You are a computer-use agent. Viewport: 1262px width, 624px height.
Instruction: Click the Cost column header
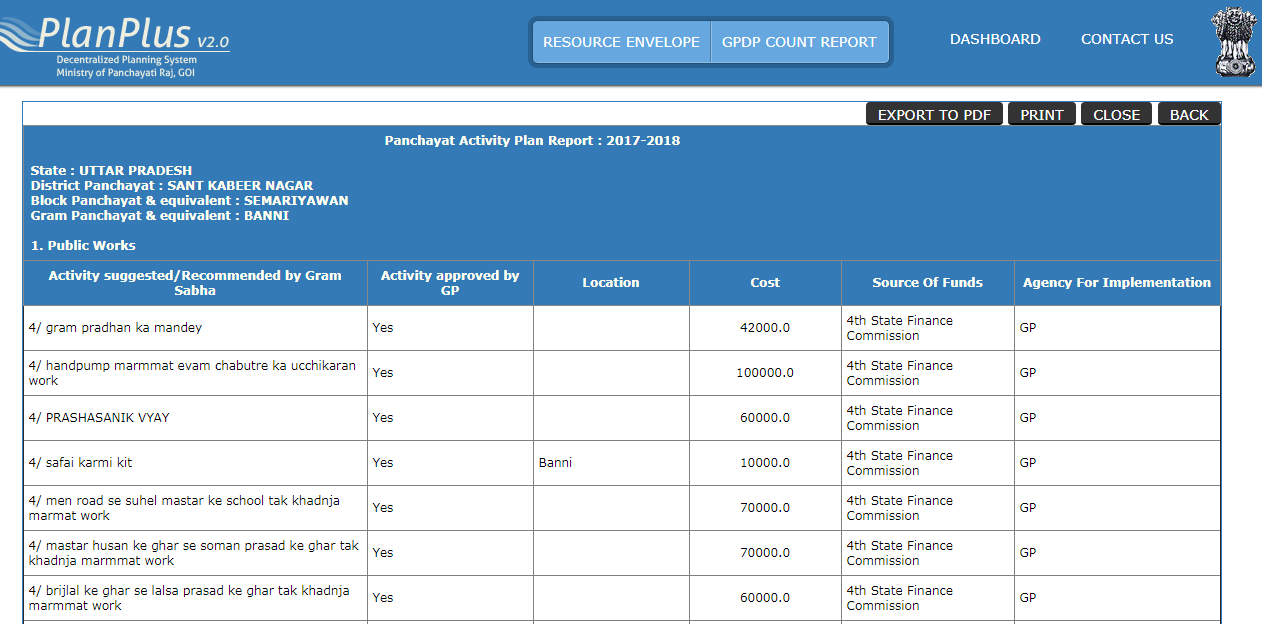[765, 283]
